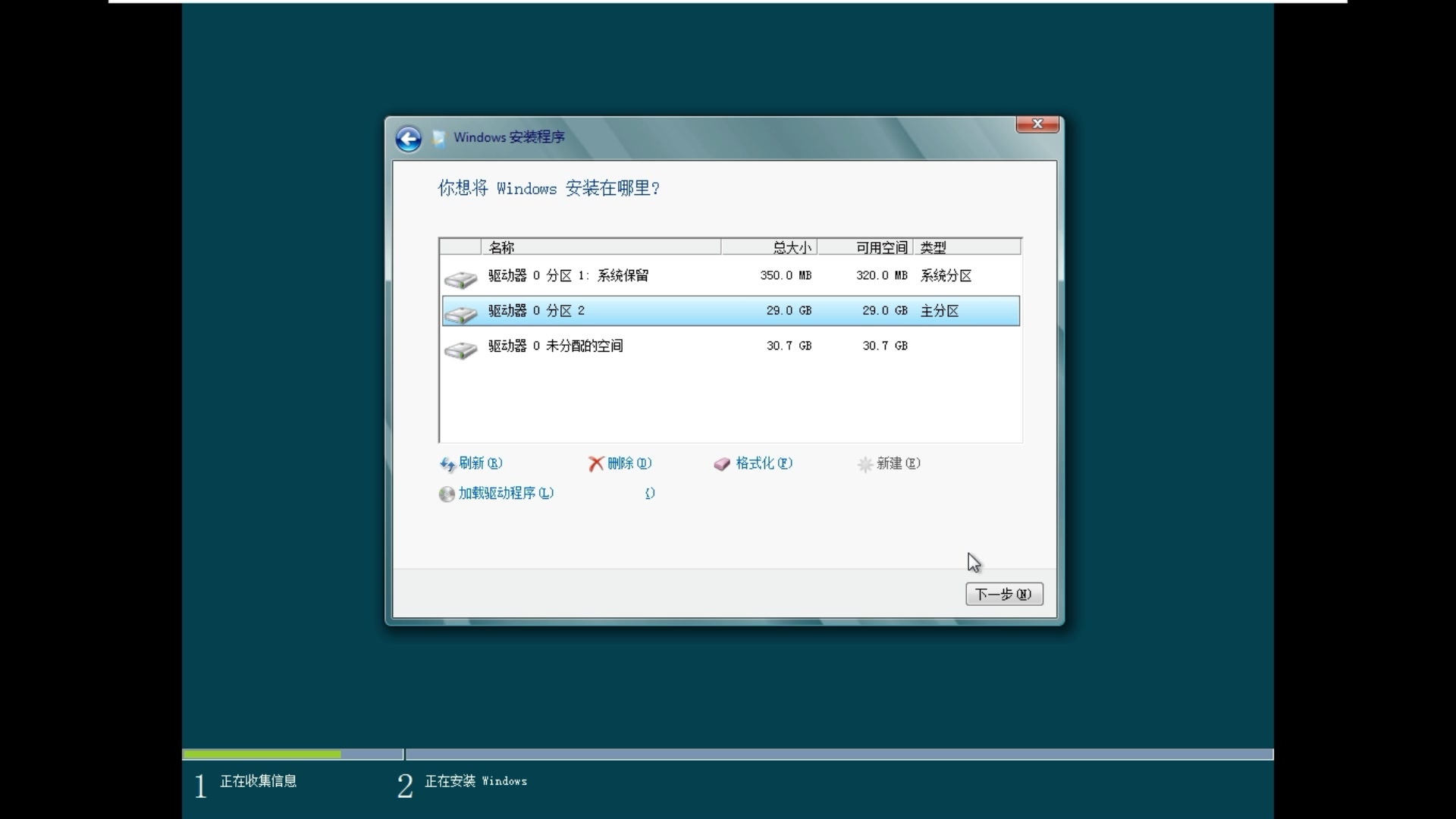The height and width of the screenshot is (819, 1456).
Task: Click drive icon for 分区 1 系统保留
Action: coord(460,279)
